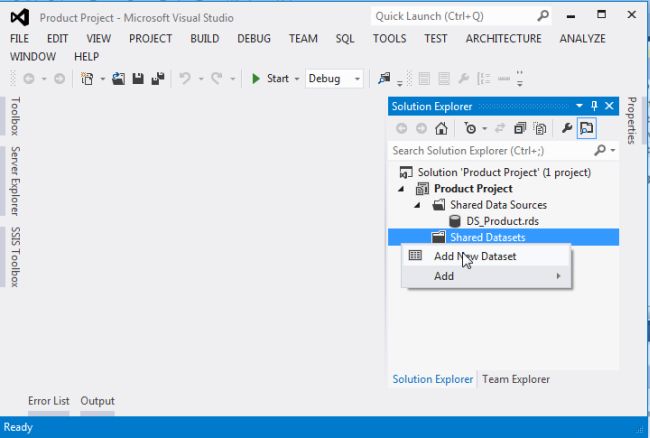Click the Open File toolbar icon
The width and height of the screenshot is (650, 438).
pos(119,78)
